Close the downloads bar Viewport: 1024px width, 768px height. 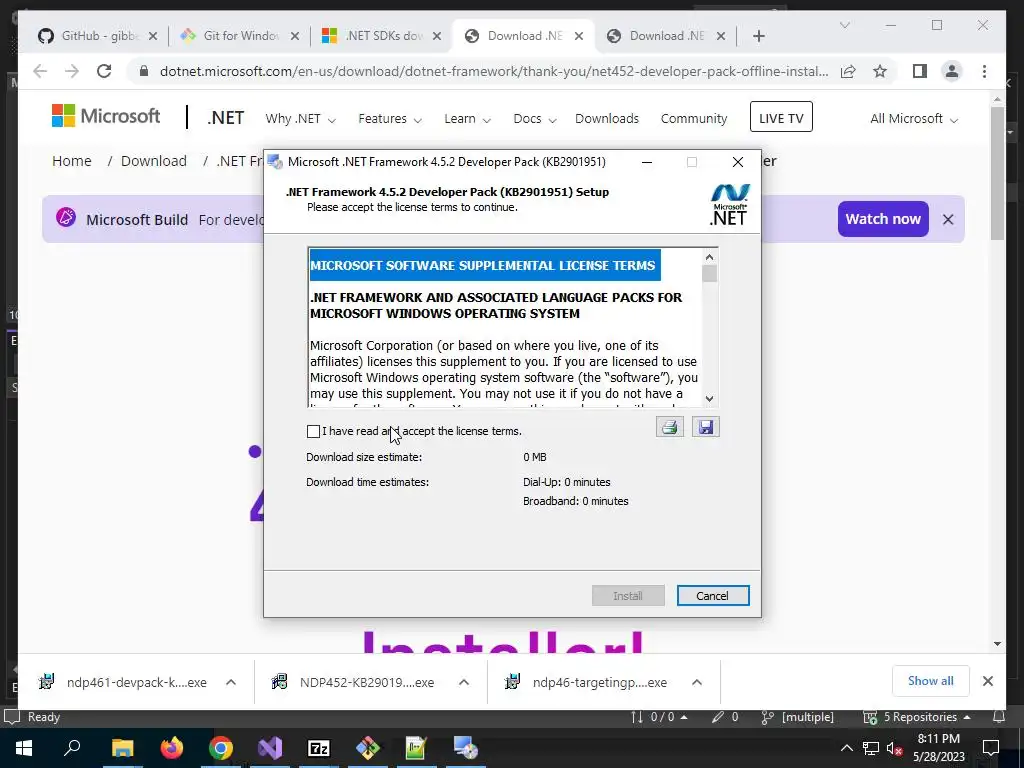tap(987, 681)
